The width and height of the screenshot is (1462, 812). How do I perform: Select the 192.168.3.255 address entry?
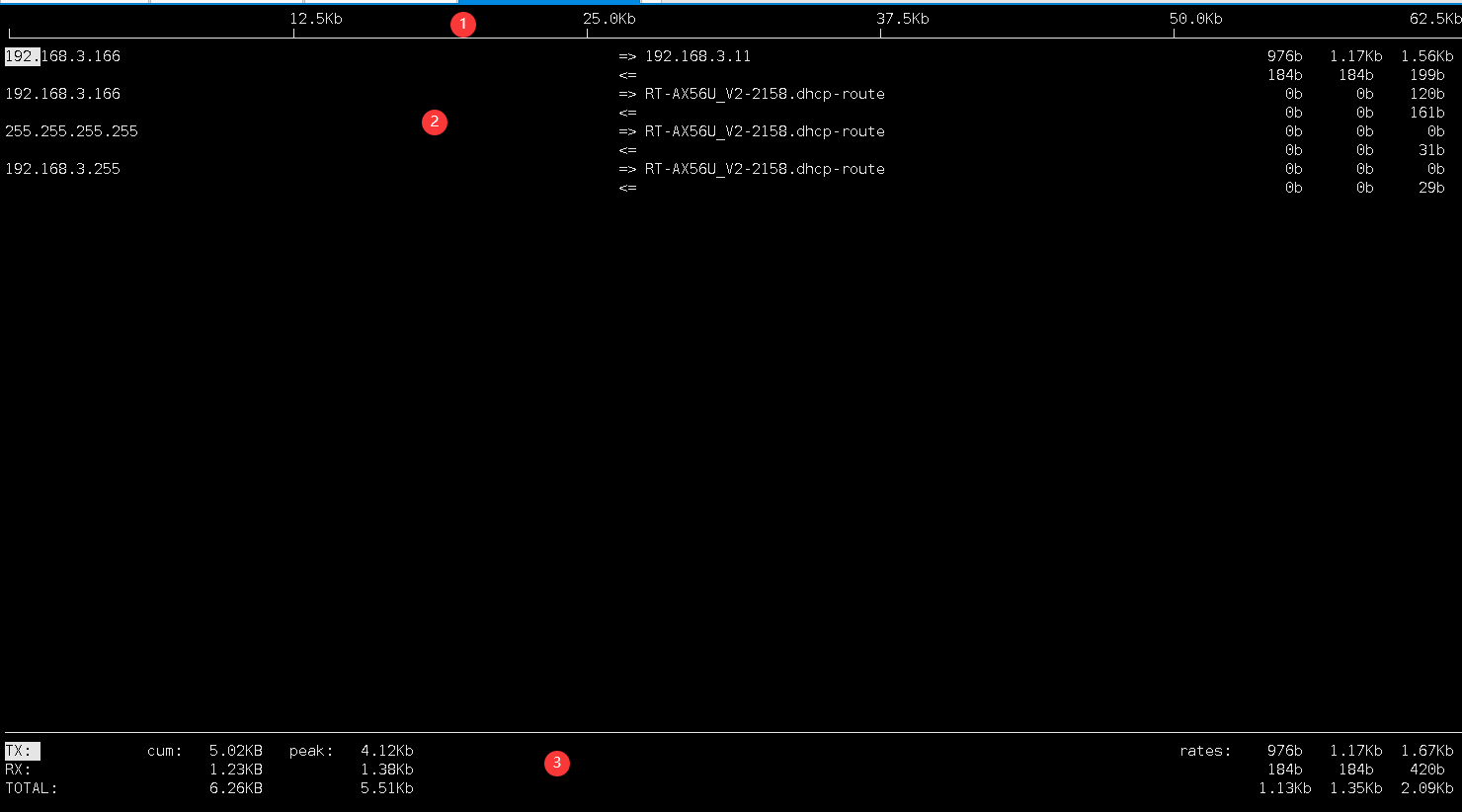point(62,168)
